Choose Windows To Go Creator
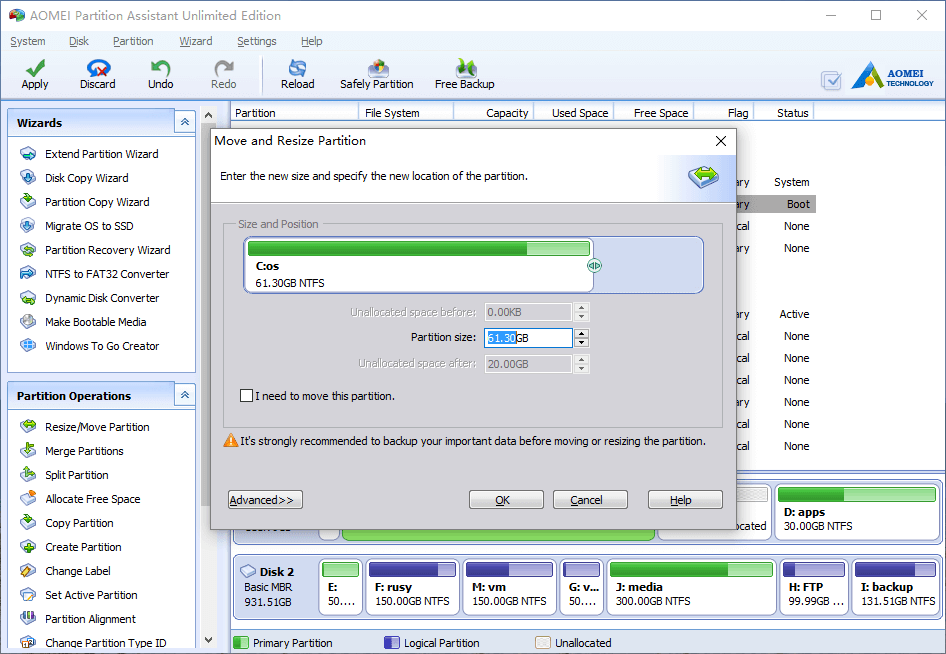 coord(102,346)
